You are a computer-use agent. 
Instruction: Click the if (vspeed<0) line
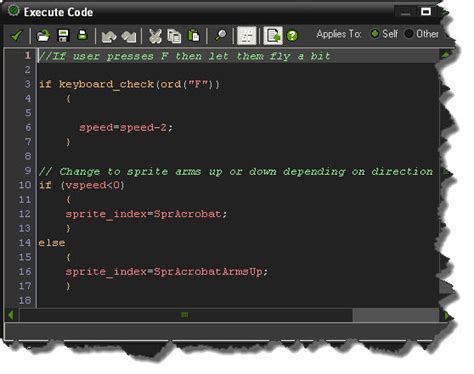pyautogui.click(x=82, y=185)
